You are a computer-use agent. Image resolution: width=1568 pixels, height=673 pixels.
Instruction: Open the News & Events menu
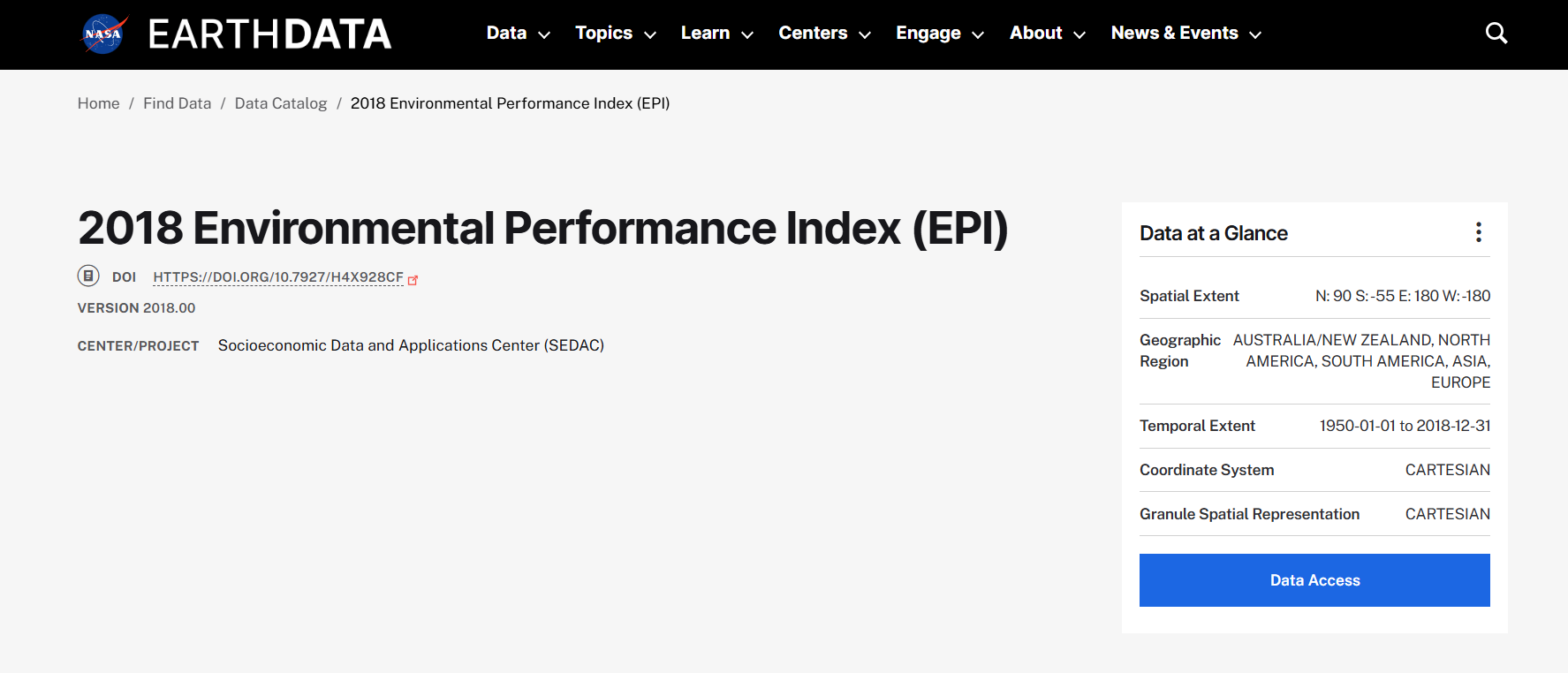pyautogui.click(x=1174, y=34)
